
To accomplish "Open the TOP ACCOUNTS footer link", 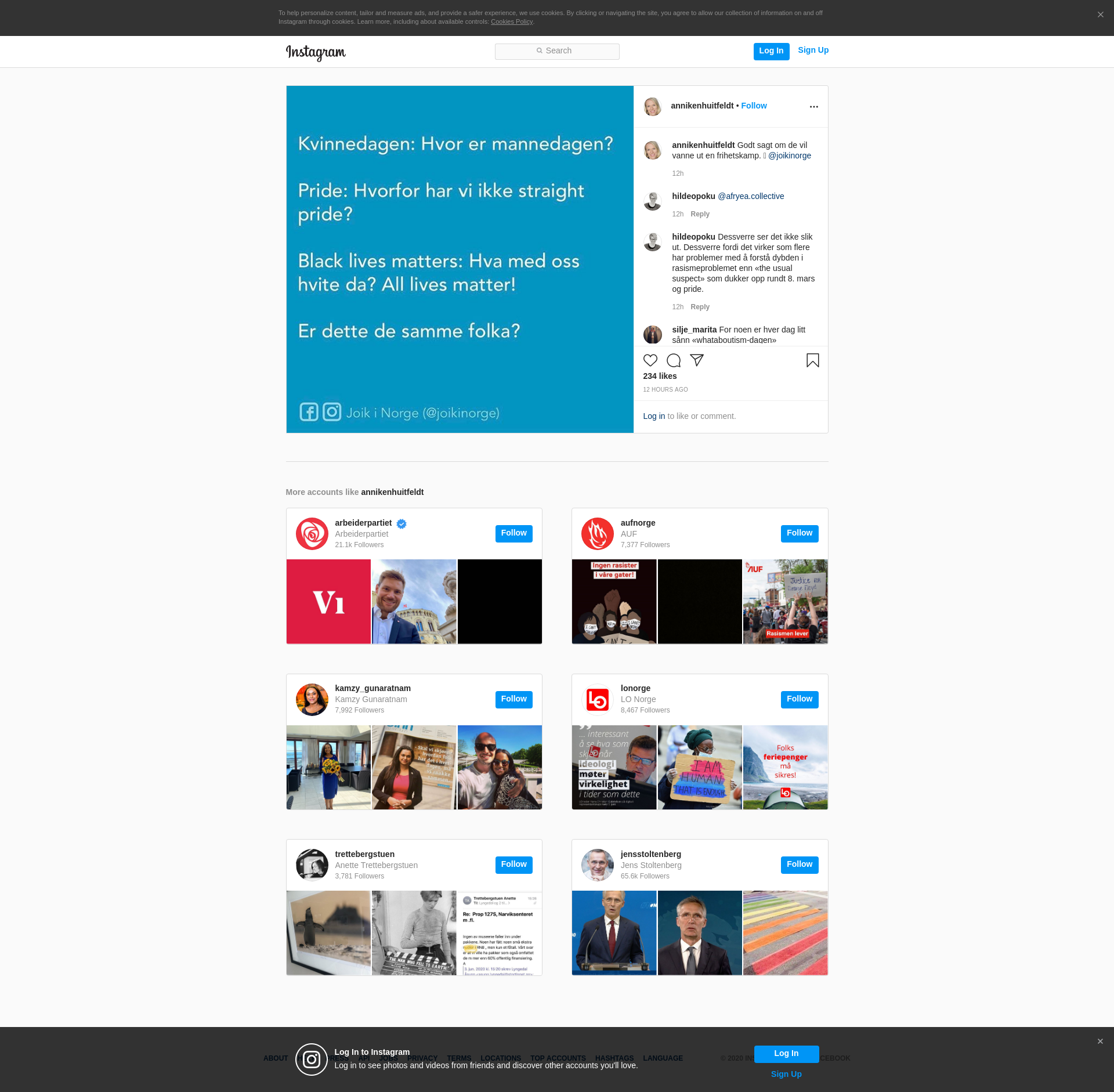I will 558,1058.
